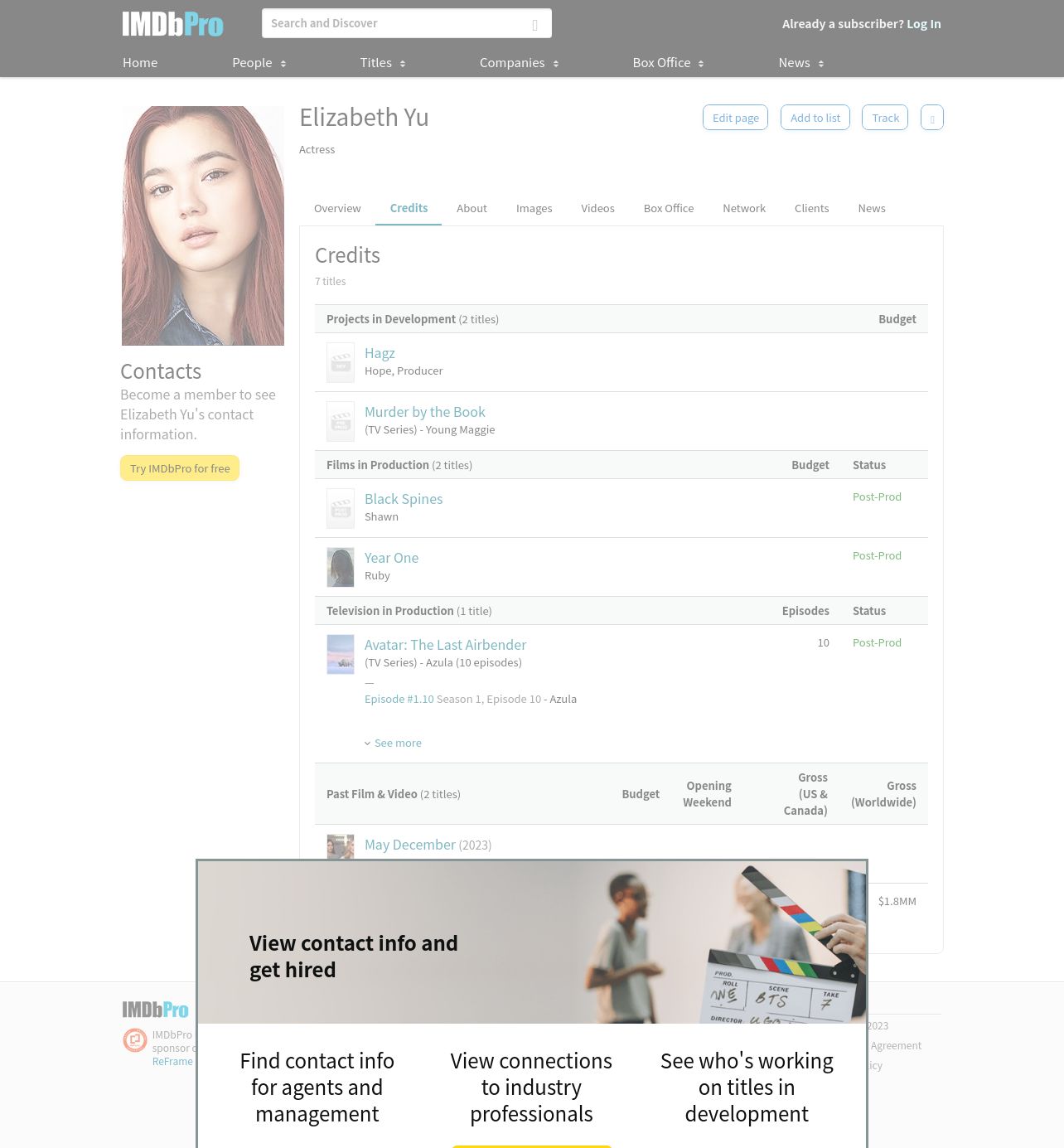This screenshot has width=1064, height=1148.
Task: Open the May December title link
Action: 410,845
